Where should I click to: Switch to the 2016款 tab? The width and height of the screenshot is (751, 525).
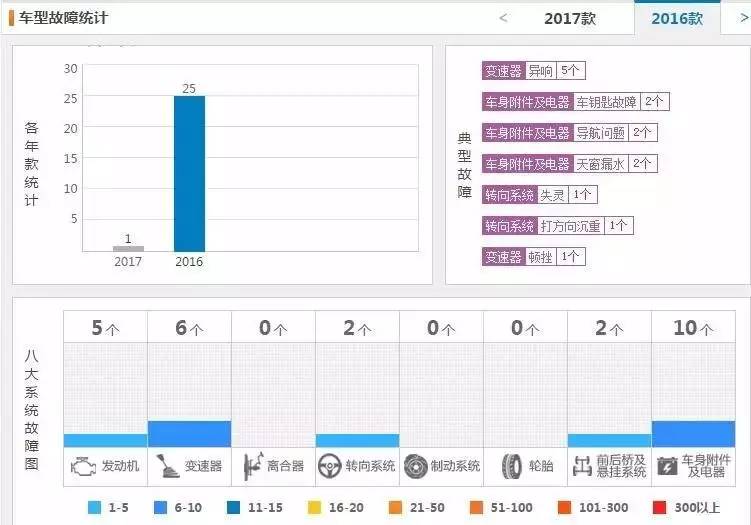[677, 19]
